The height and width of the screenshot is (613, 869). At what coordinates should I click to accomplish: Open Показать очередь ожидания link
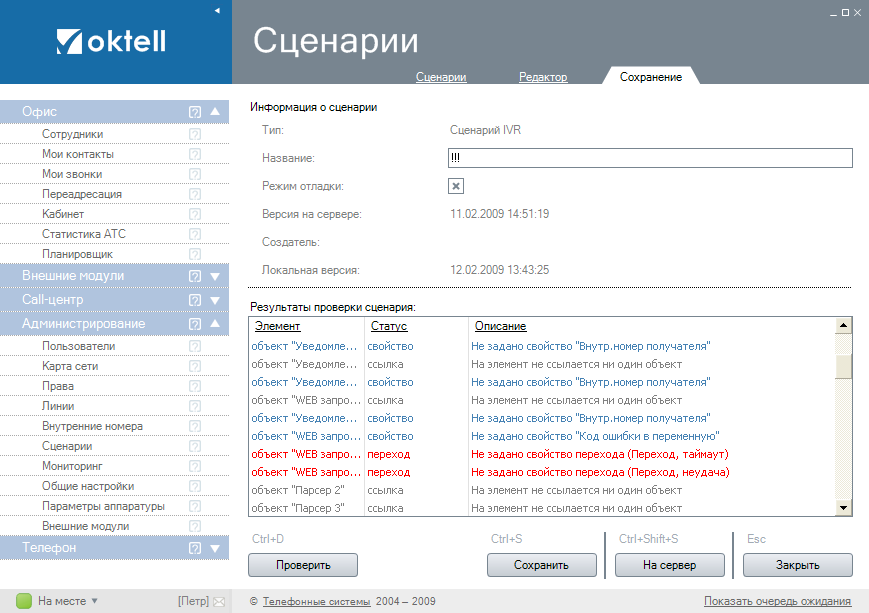coord(777,601)
